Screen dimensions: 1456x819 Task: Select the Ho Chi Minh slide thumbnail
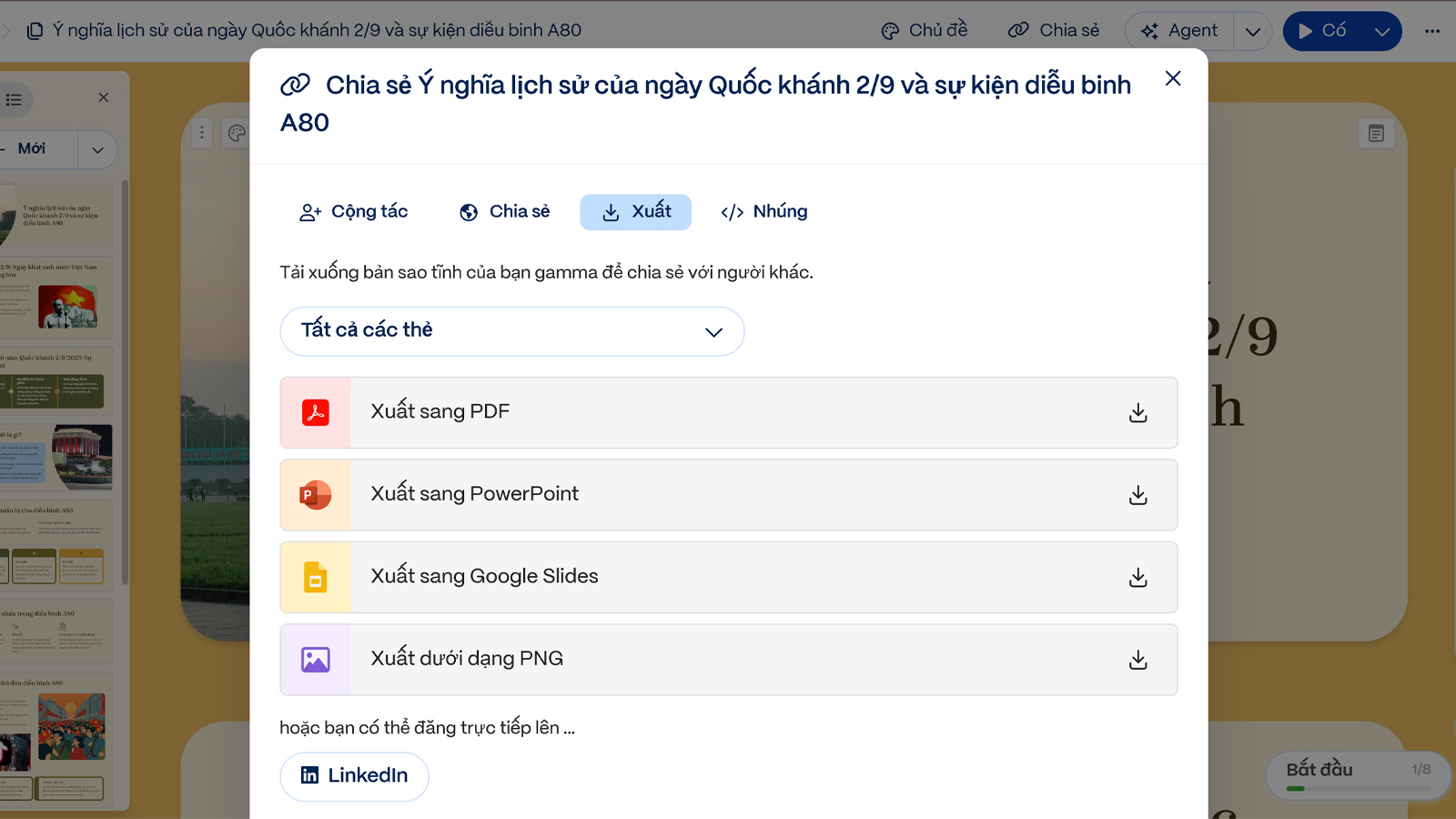(x=58, y=297)
